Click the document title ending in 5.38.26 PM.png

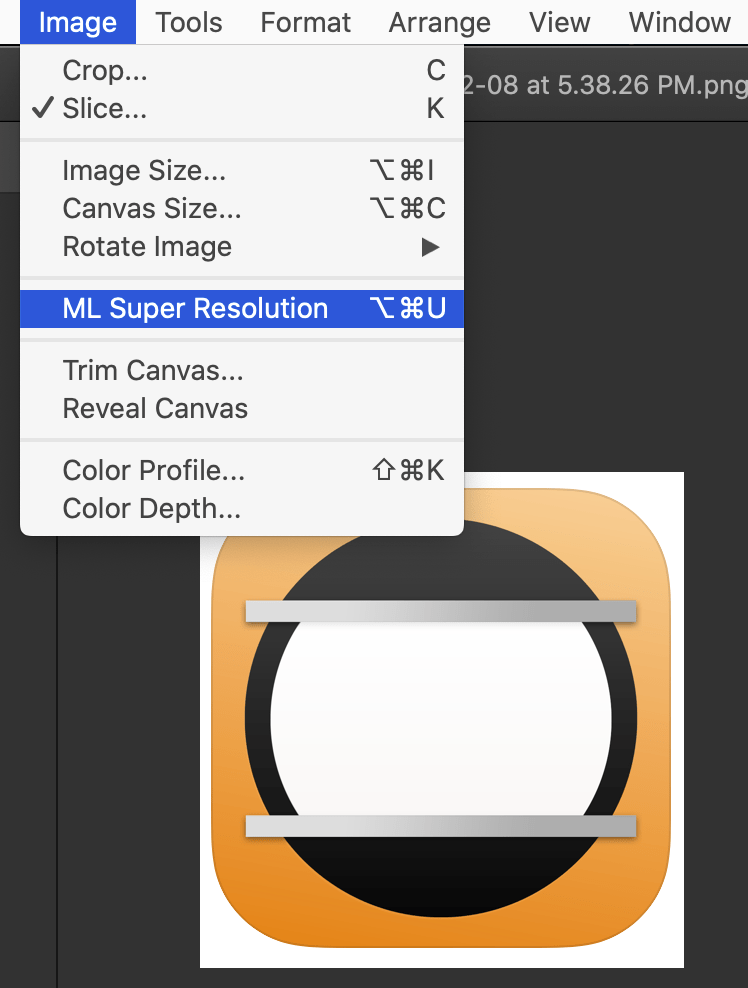click(x=605, y=84)
